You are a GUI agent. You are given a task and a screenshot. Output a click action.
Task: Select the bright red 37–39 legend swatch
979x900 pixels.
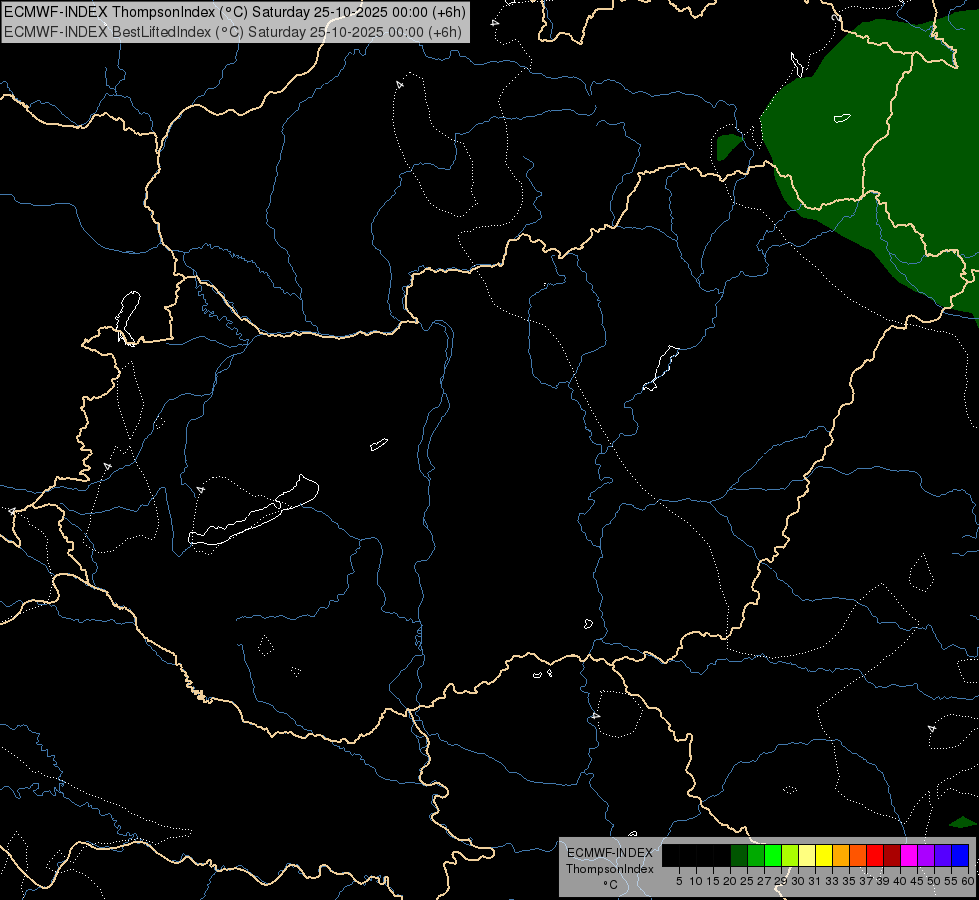point(875,855)
